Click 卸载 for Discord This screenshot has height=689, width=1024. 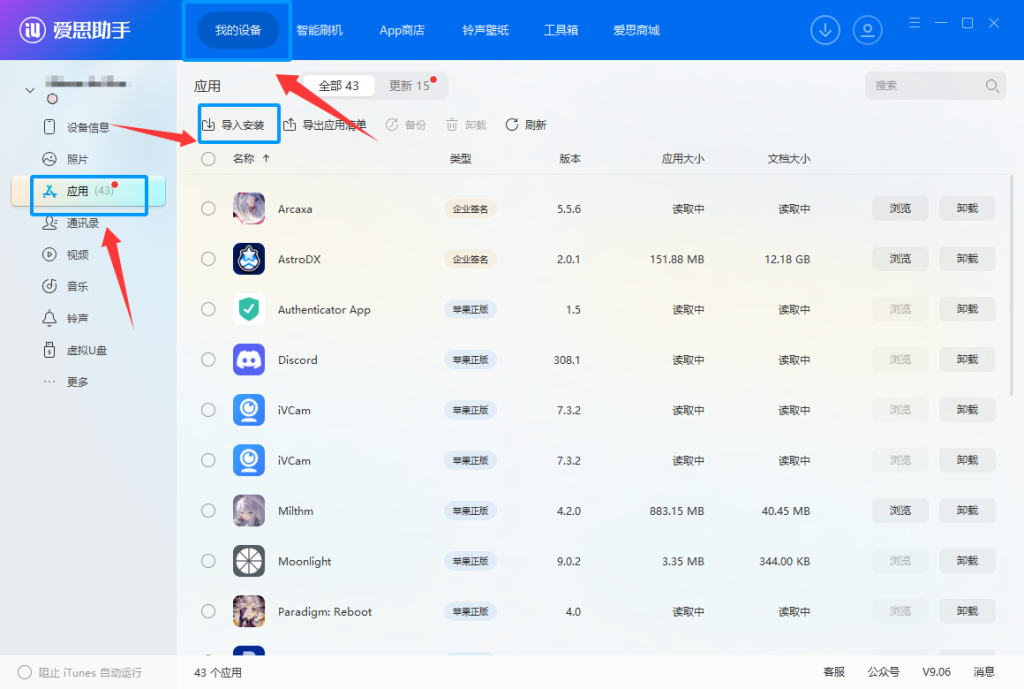[967, 359]
